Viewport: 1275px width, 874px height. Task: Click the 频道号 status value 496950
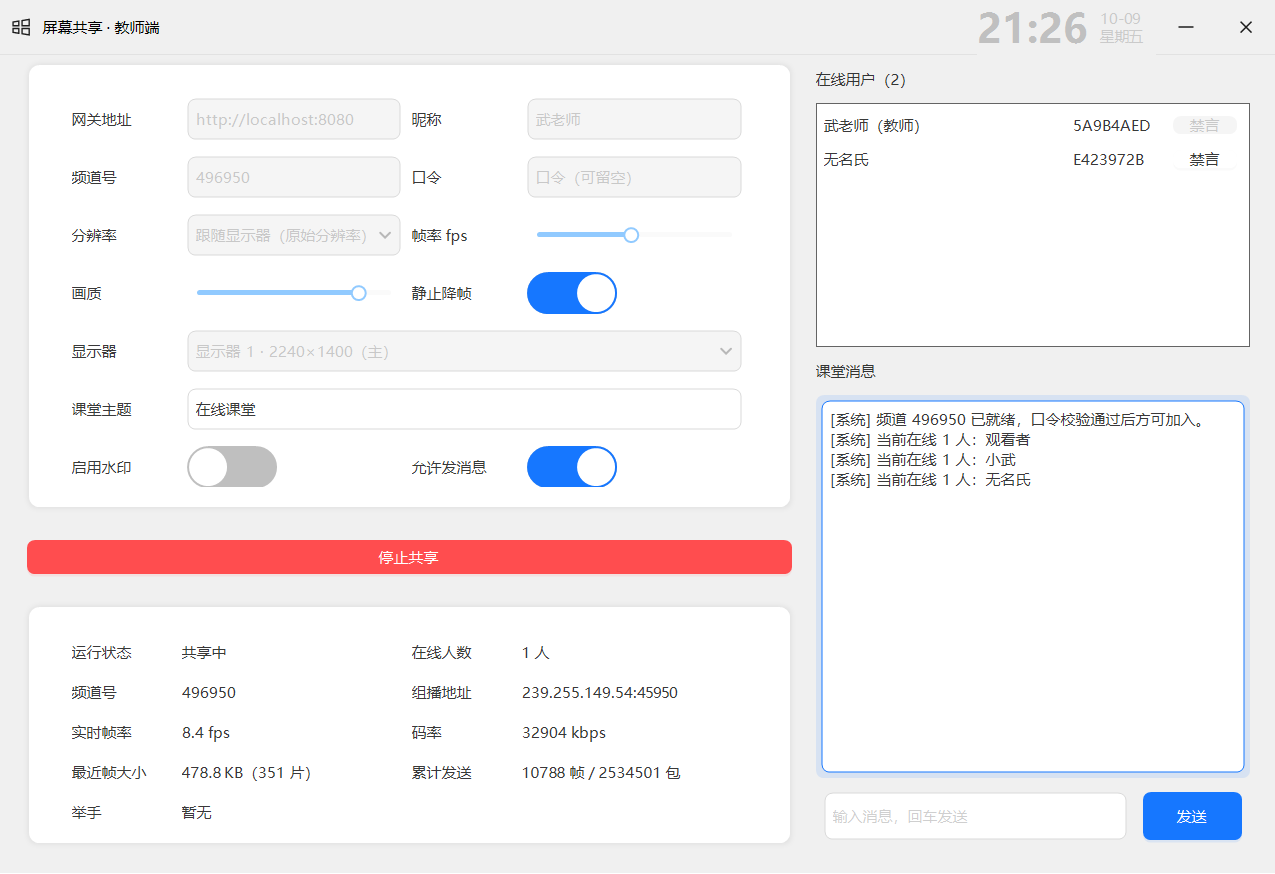coord(209,693)
